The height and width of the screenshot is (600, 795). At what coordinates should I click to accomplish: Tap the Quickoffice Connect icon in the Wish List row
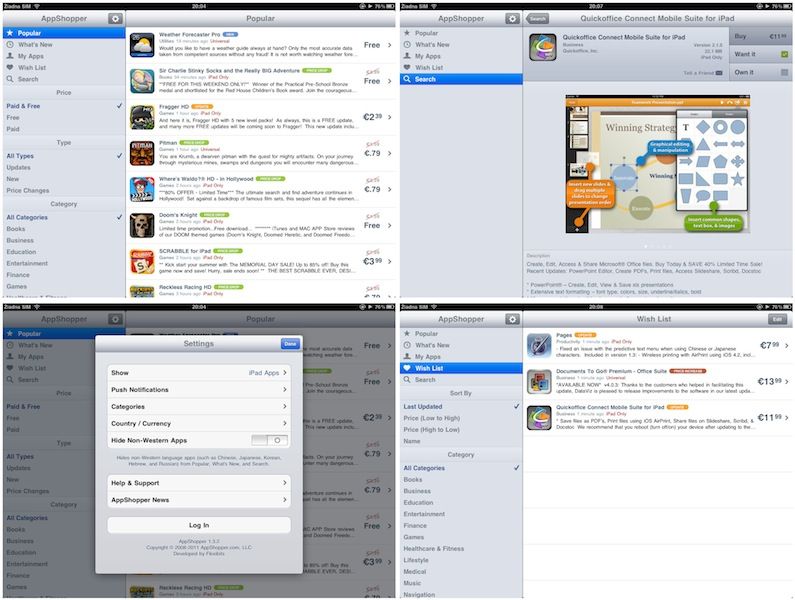click(539, 417)
